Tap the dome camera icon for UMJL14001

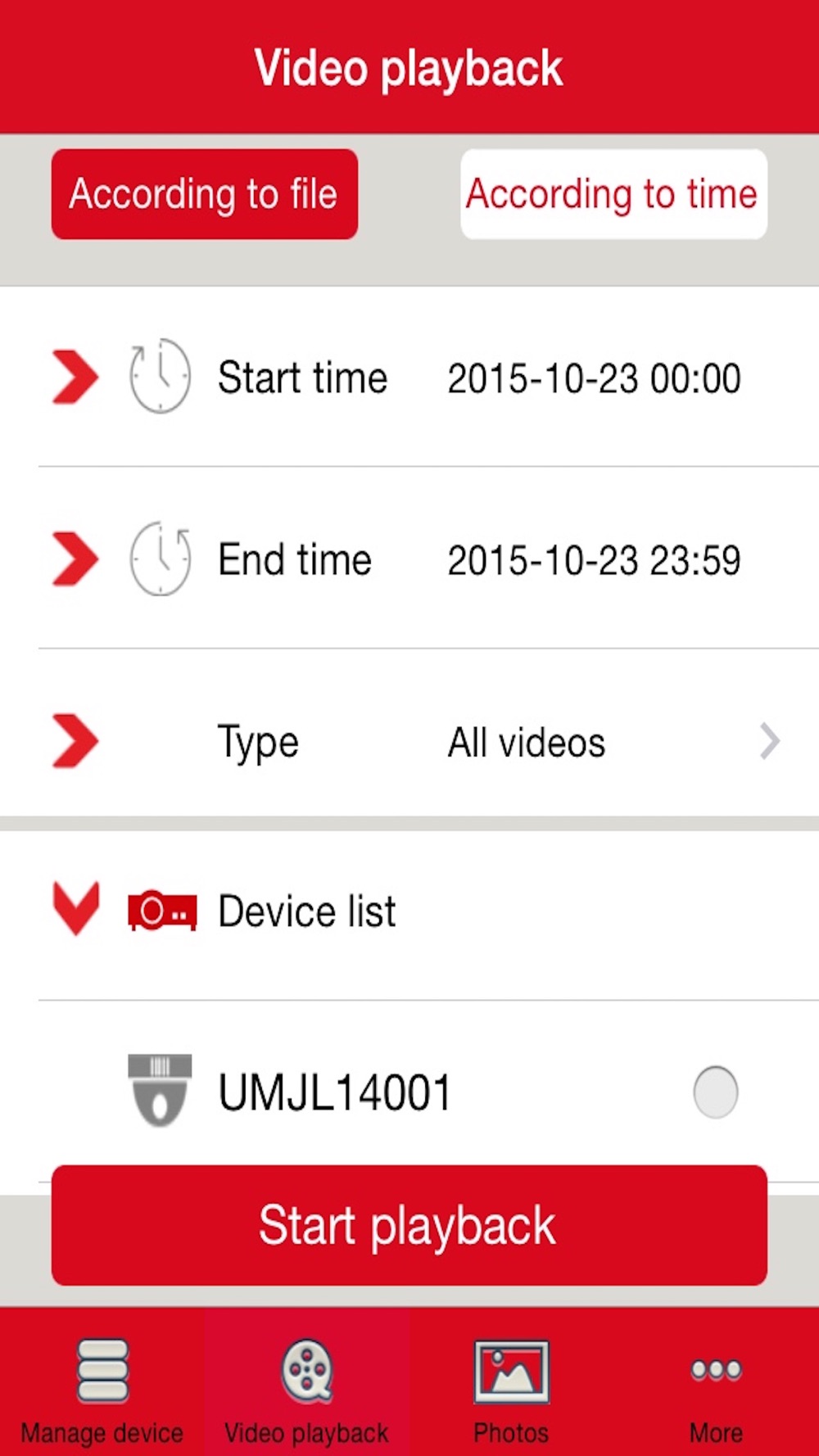click(x=160, y=1091)
